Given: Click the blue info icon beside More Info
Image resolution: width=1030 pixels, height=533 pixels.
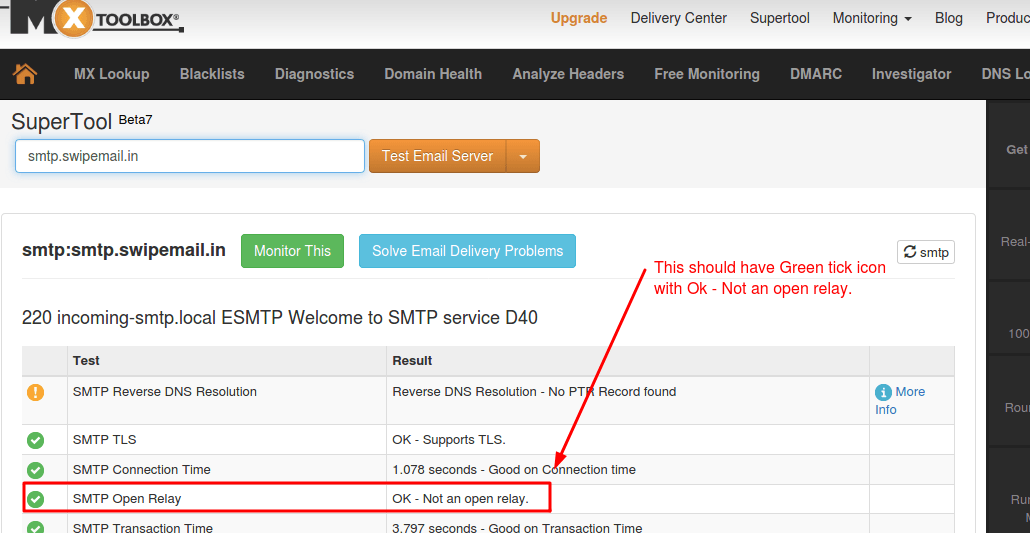Looking at the screenshot, I should coord(883,392).
